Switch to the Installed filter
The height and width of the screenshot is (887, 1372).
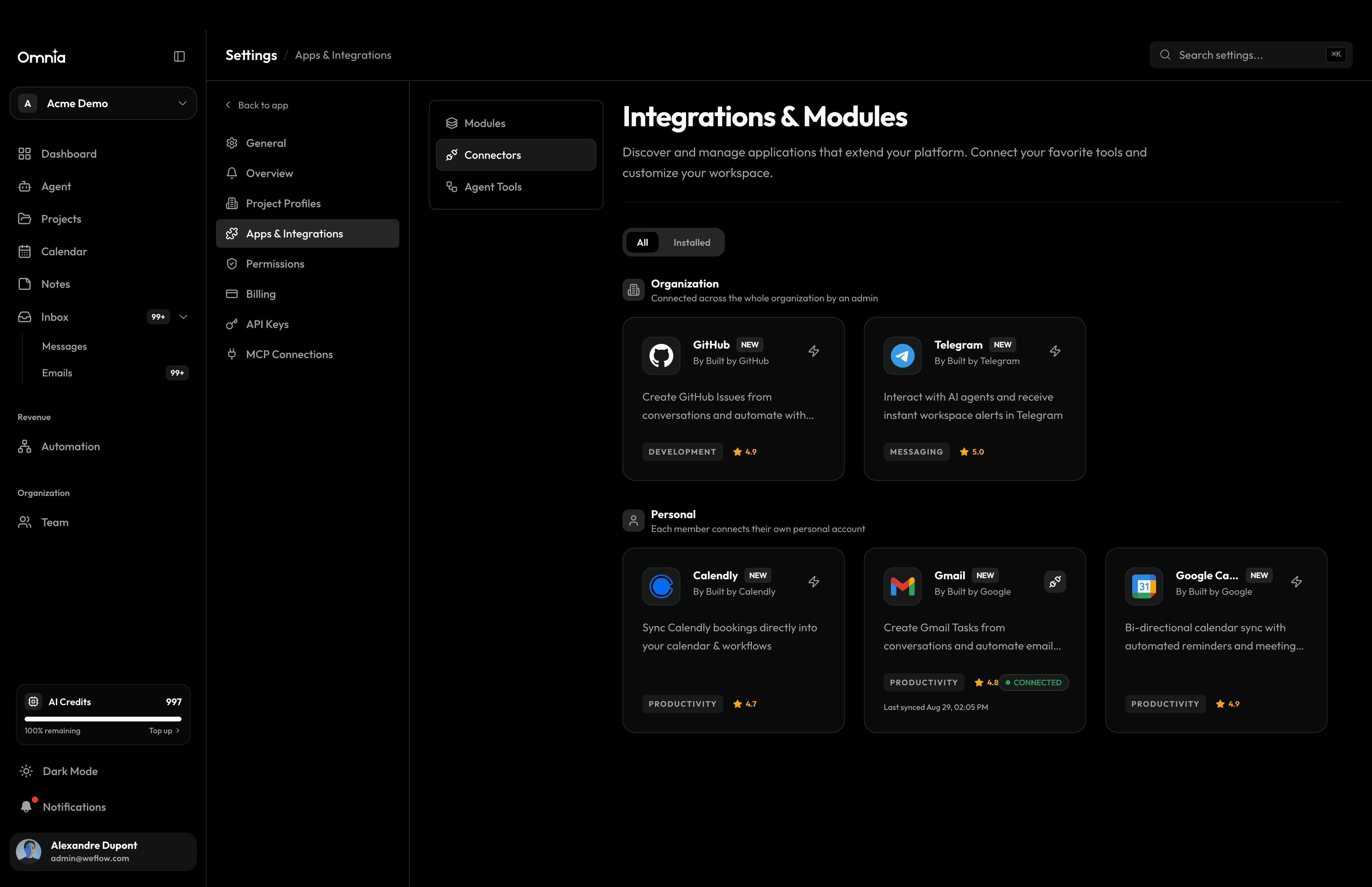[692, 243]
